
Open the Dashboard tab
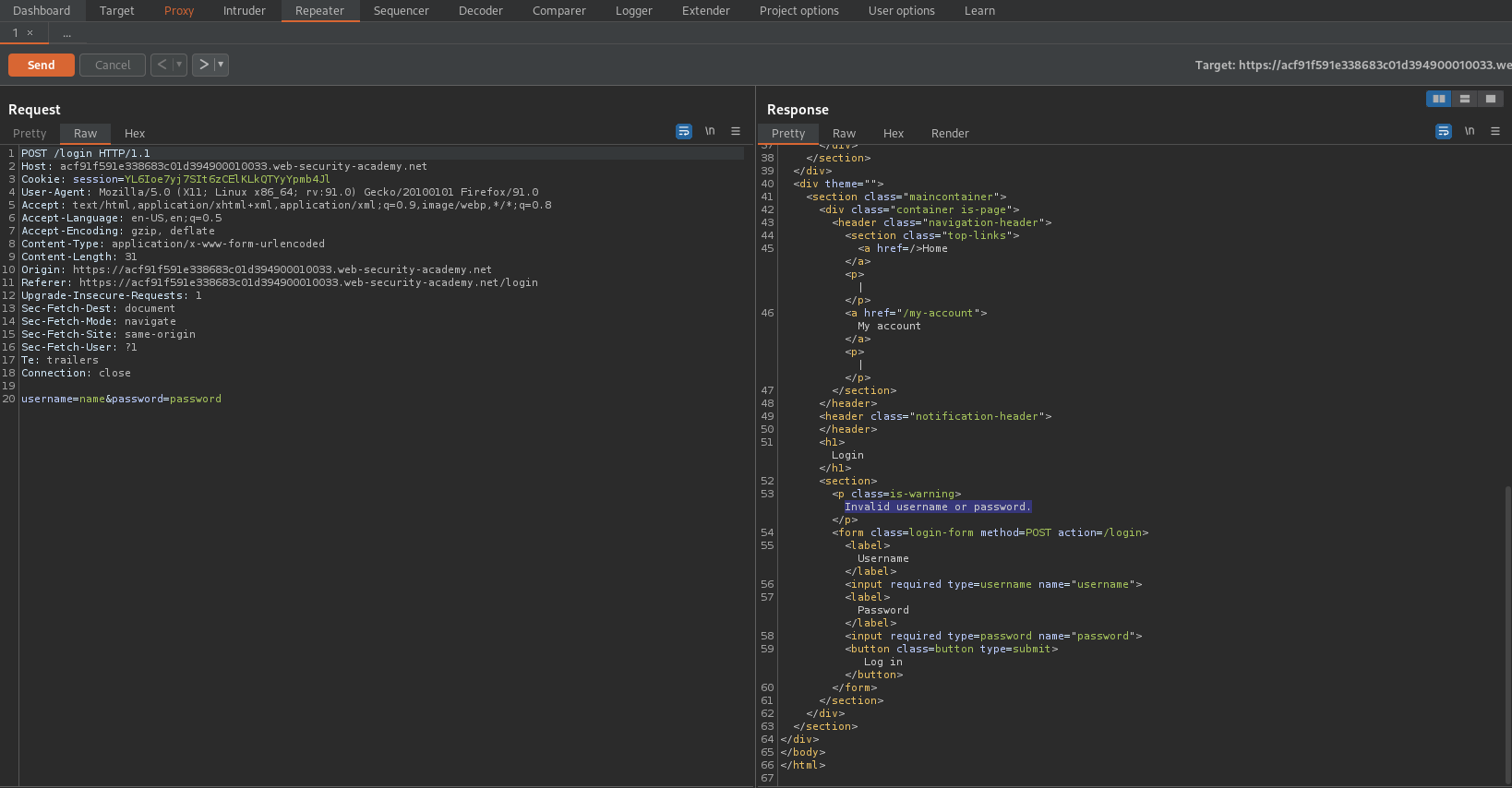(42, 11)
